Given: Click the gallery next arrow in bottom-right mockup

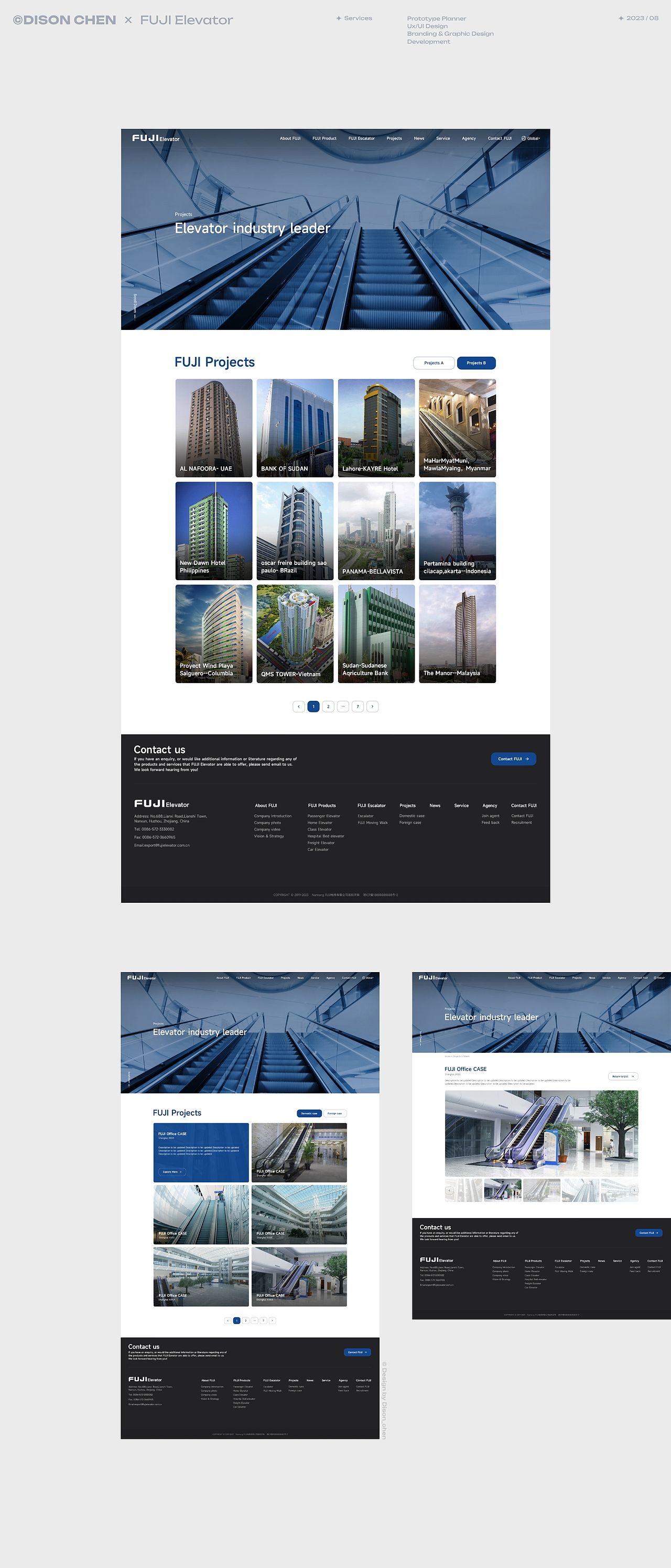Looking at the screenshot, I should tap(634, 1190).
